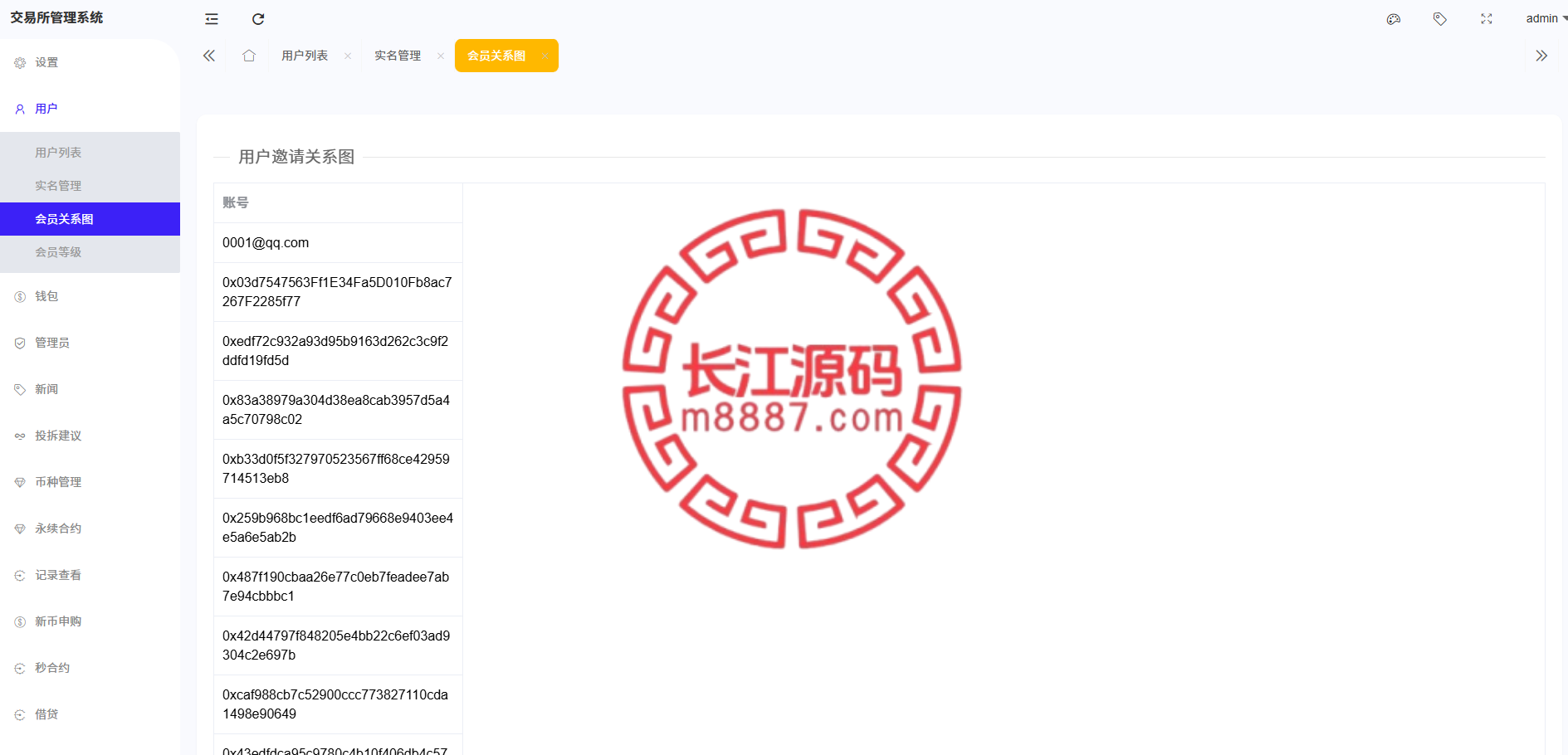Select the account row 0001@qq.com
1568x755 pixels.
tap(338, 243)
